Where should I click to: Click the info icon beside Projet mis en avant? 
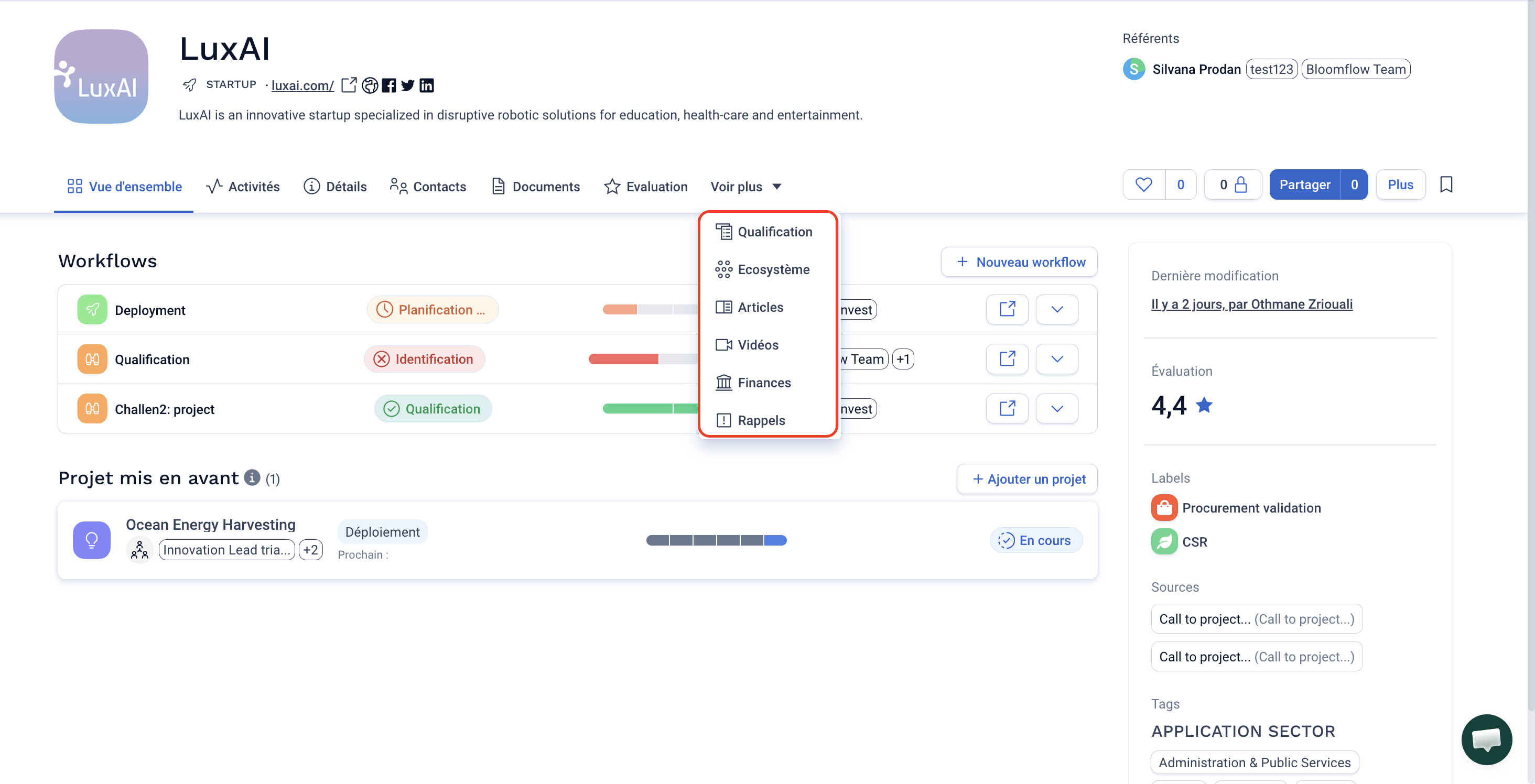coord(252,477)
